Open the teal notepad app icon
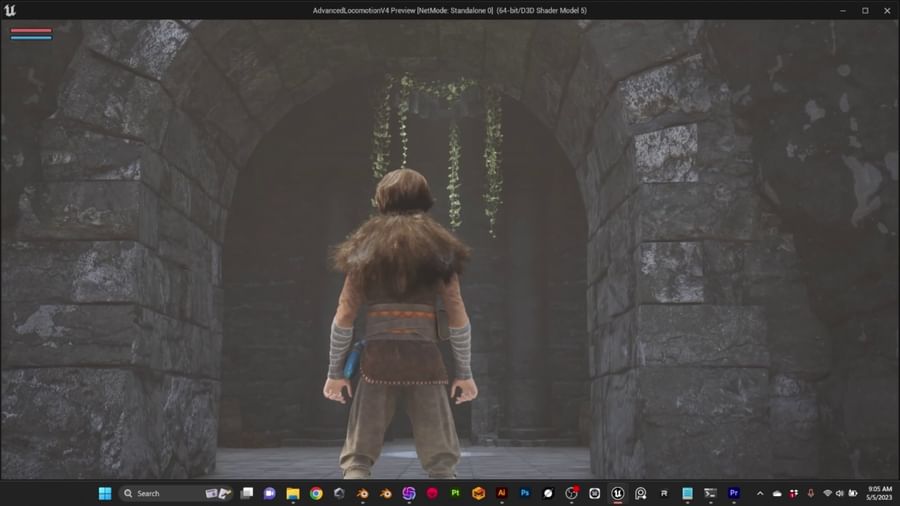This screenshot has height=506, width=900. point(687,493)
